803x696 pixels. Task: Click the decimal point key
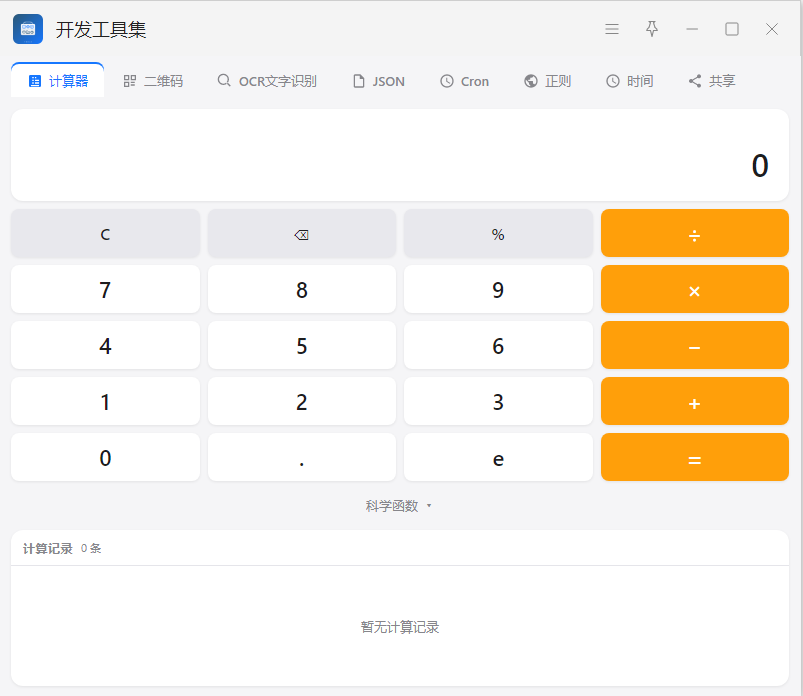coord(302,457)
